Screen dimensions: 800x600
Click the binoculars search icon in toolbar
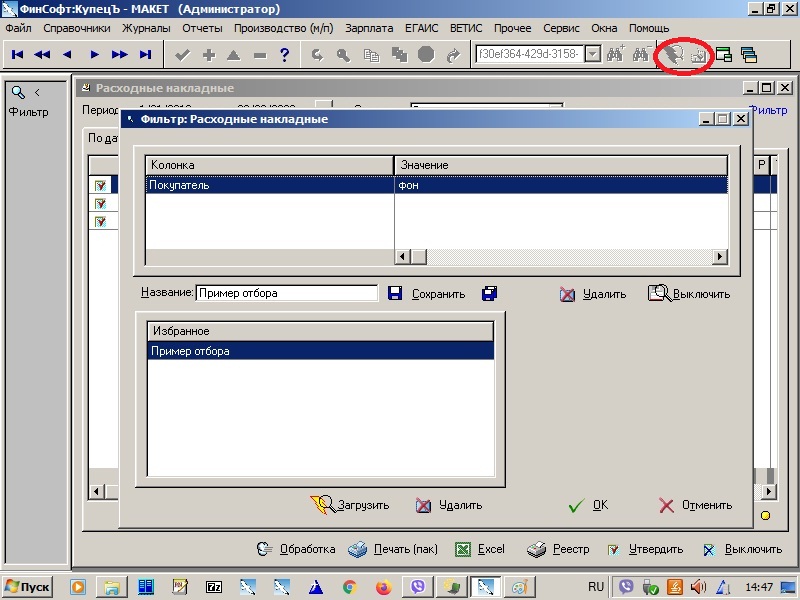point(615,54)
